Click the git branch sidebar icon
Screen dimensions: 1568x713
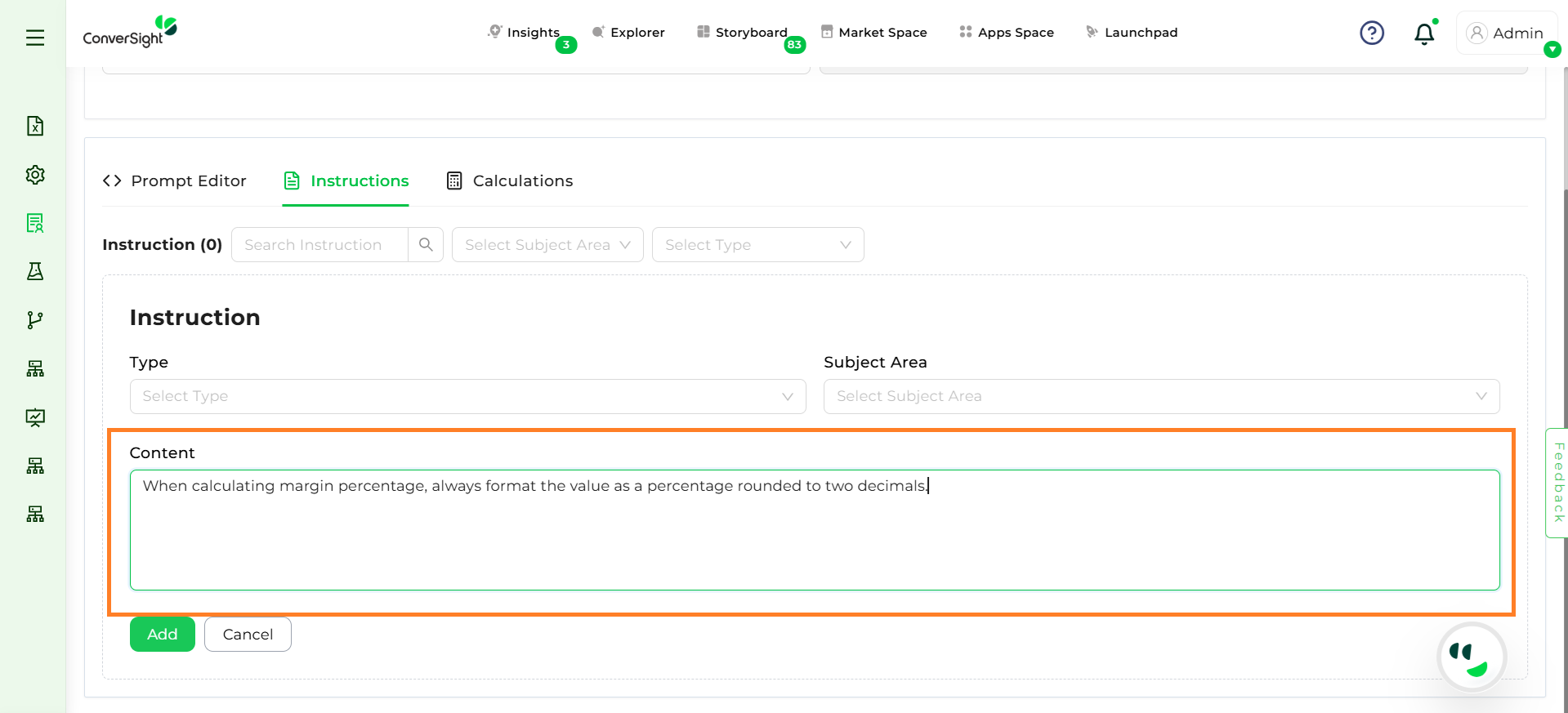pyautogui.click(x=35, y=320)
